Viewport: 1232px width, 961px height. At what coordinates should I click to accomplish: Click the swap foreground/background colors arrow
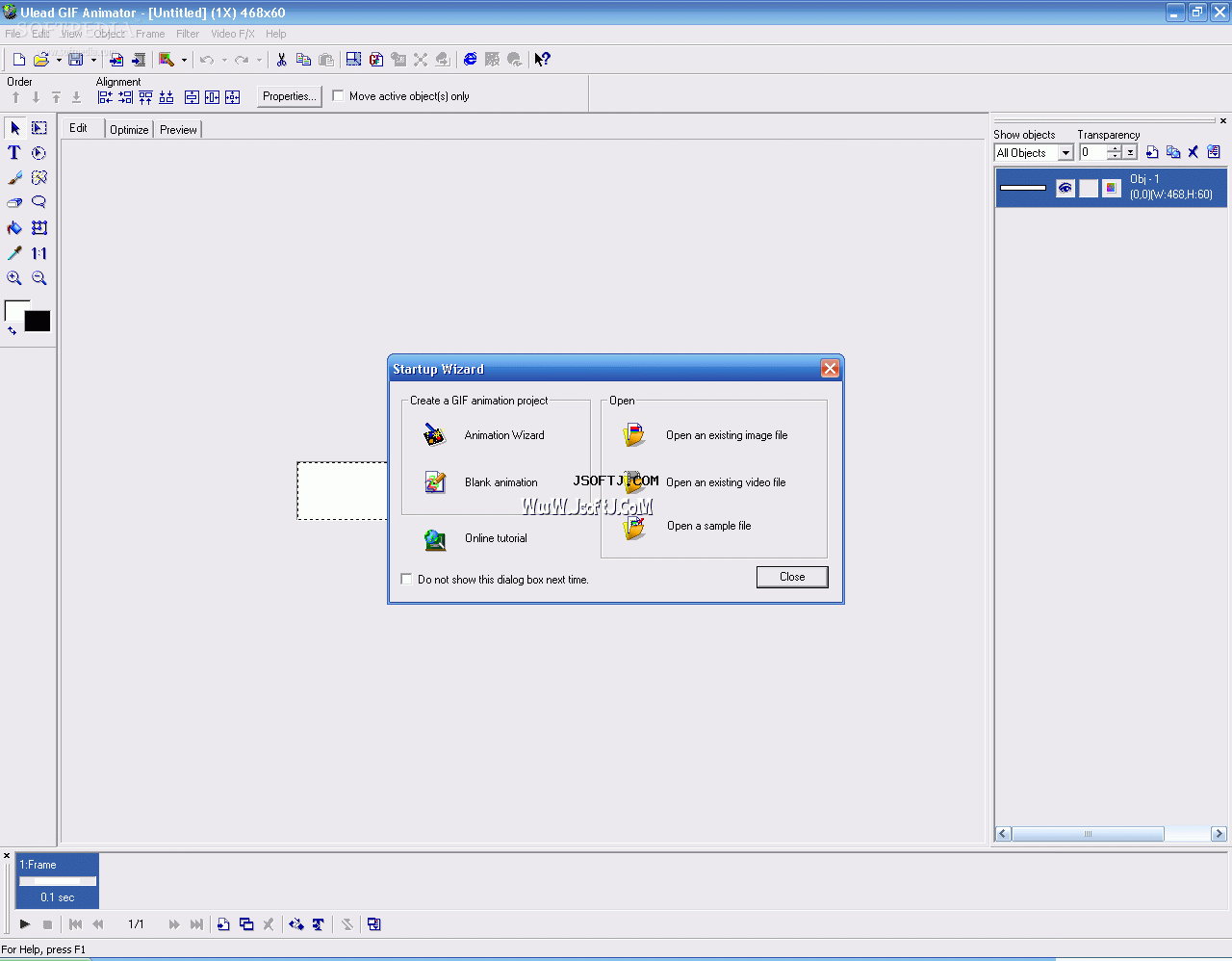[12, 330]
